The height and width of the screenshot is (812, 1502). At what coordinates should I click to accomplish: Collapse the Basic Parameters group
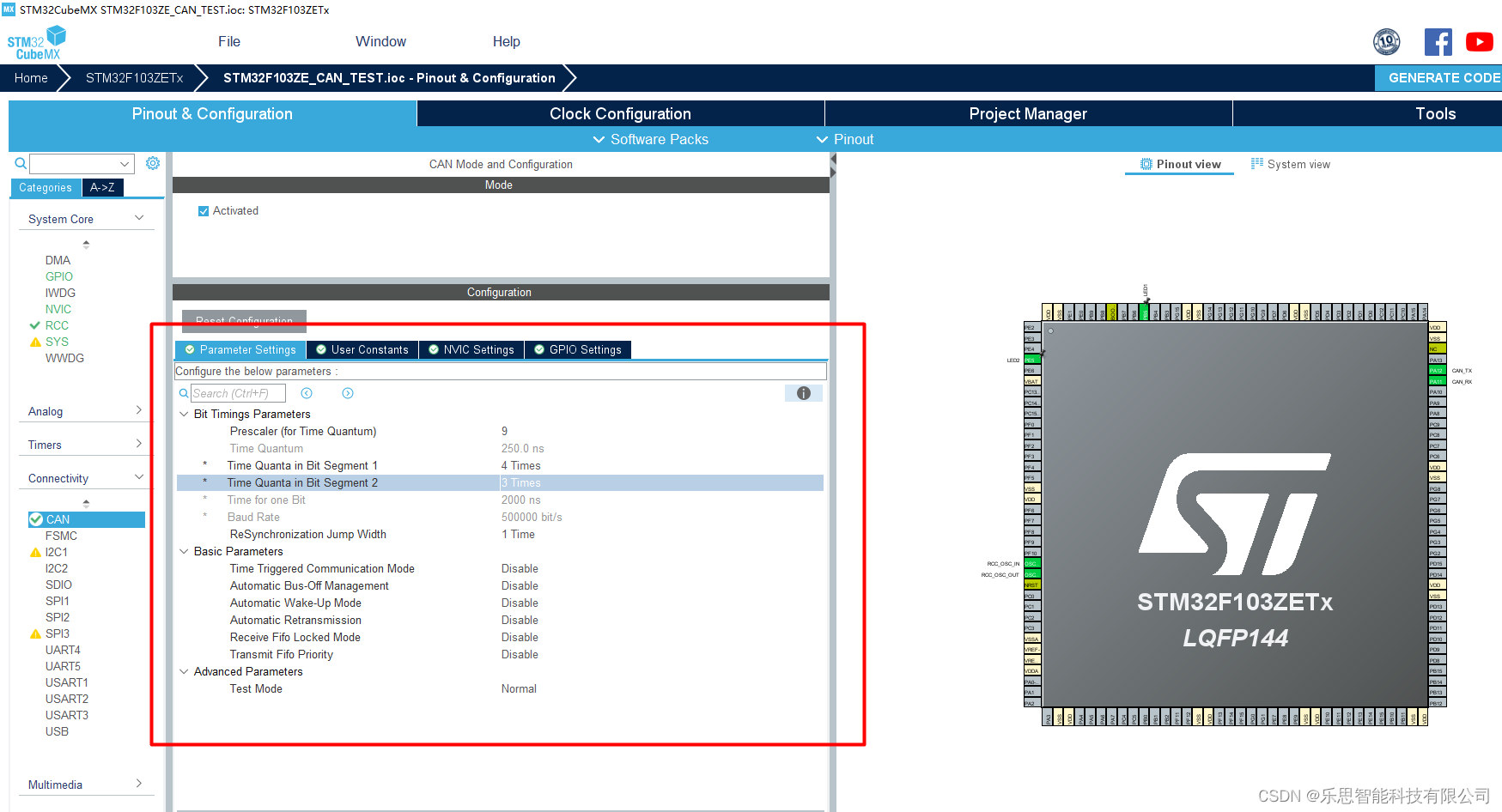pos(184,551)
